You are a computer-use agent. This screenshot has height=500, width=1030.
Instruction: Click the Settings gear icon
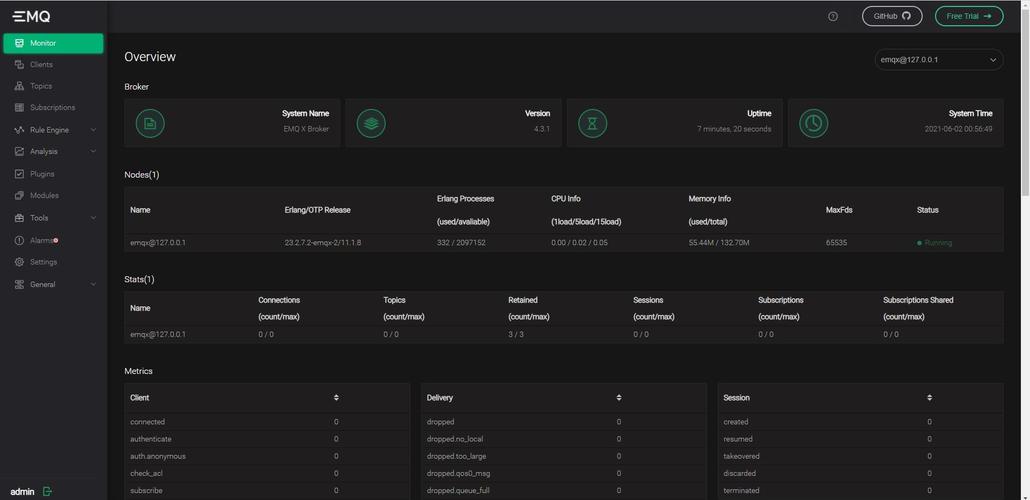pos(19,262)
